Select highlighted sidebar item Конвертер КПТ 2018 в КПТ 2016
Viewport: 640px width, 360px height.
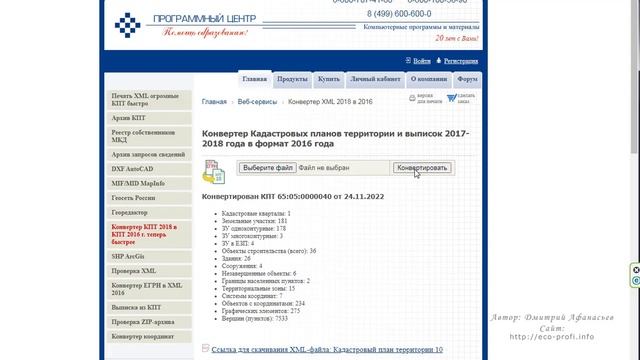[x=149, y=234]
